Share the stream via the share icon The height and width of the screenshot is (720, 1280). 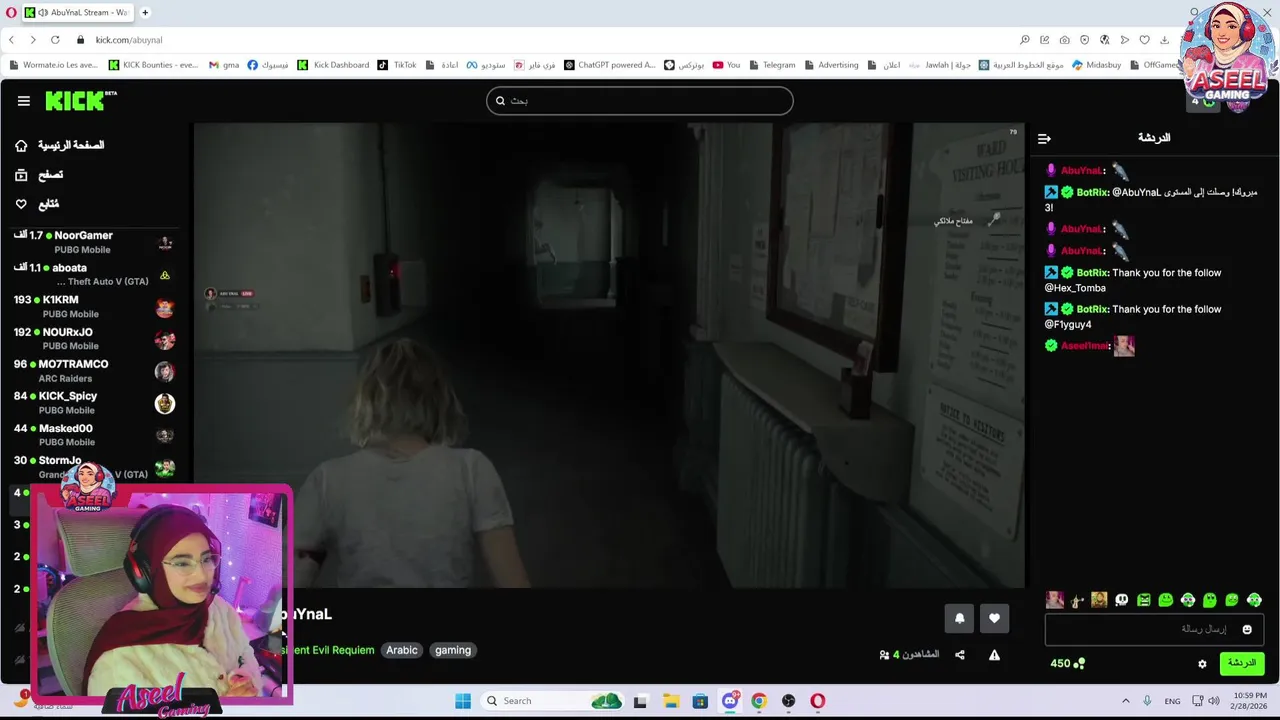(960, 655)
